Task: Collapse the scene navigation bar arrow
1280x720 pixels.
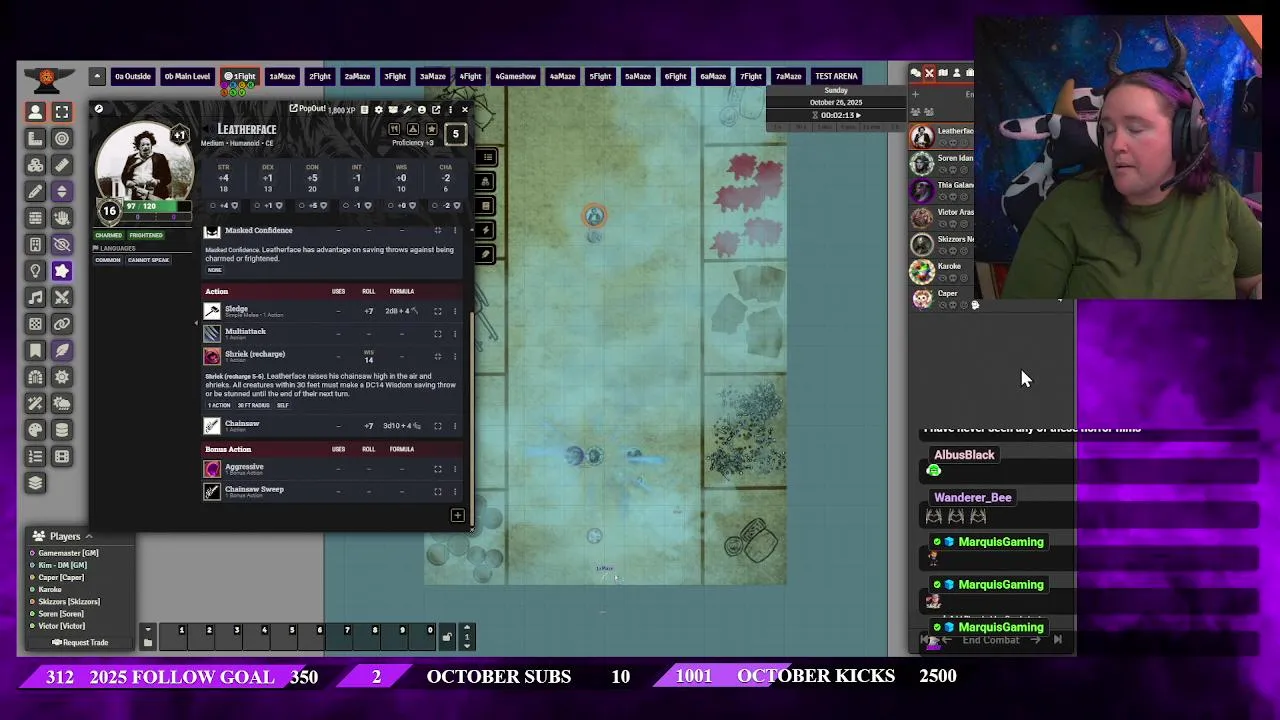Action: click(x=97, y=76)
